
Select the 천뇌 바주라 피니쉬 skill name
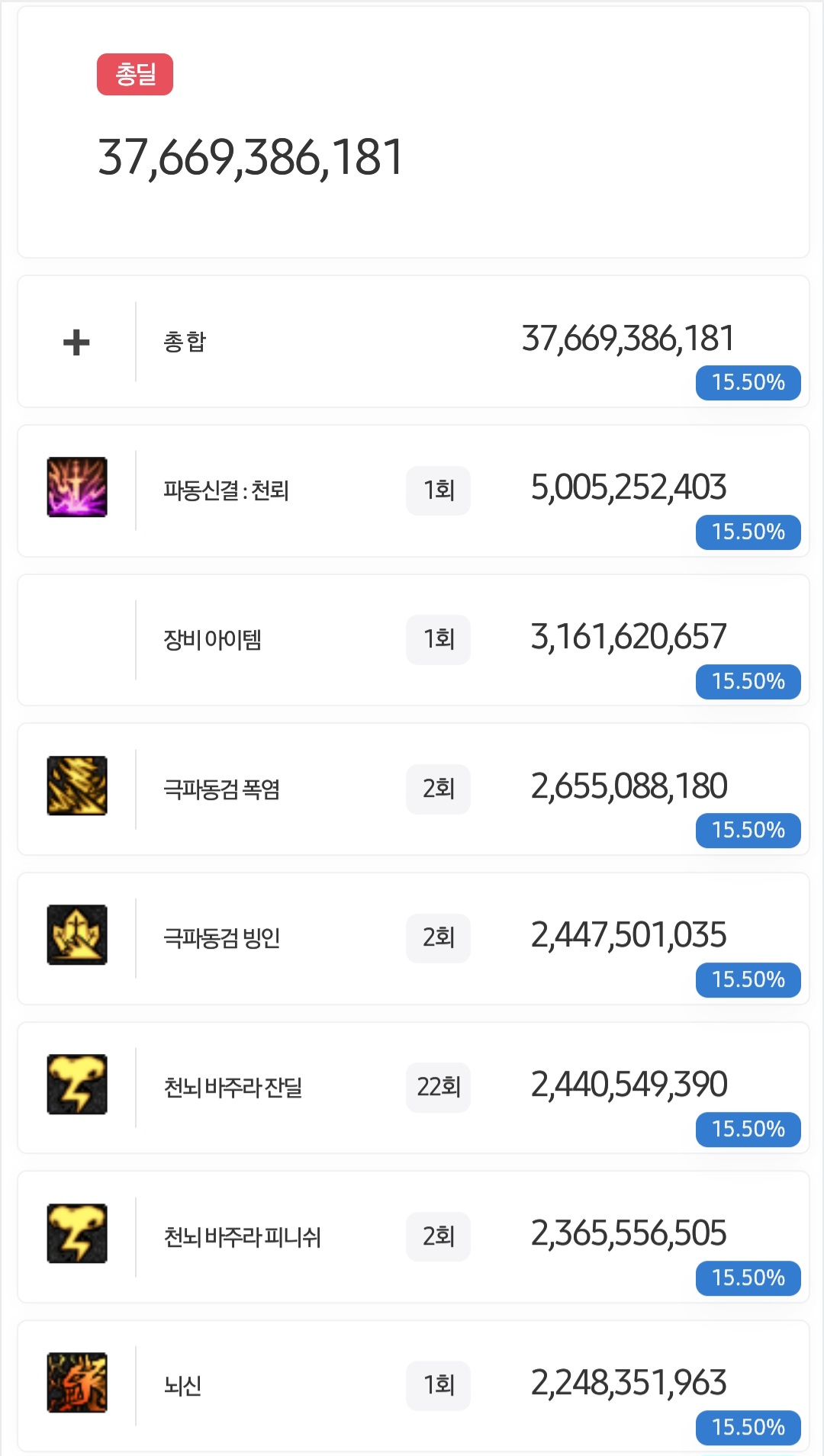pos(243,1236)
